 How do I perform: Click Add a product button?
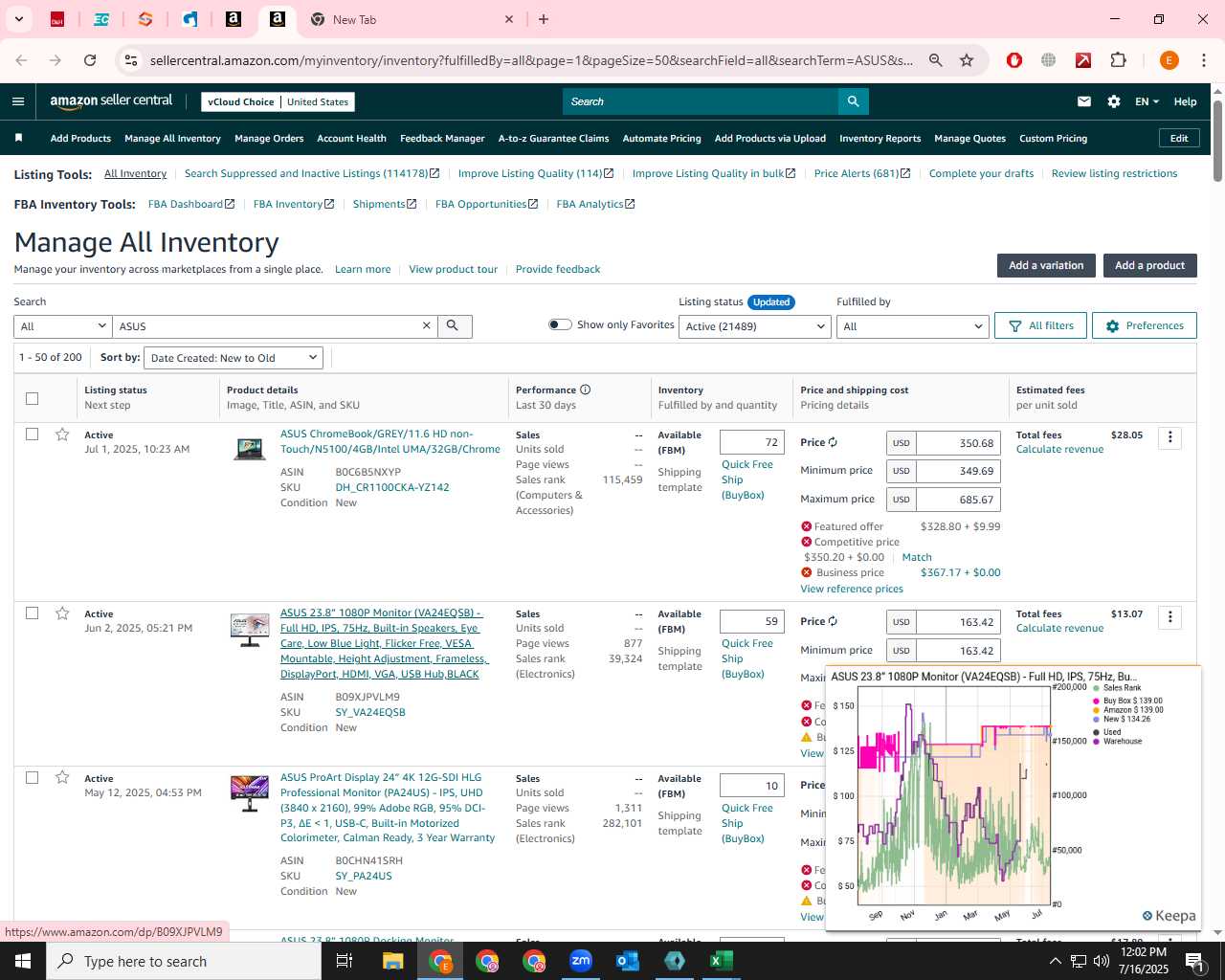click(x=1149, y=265)
